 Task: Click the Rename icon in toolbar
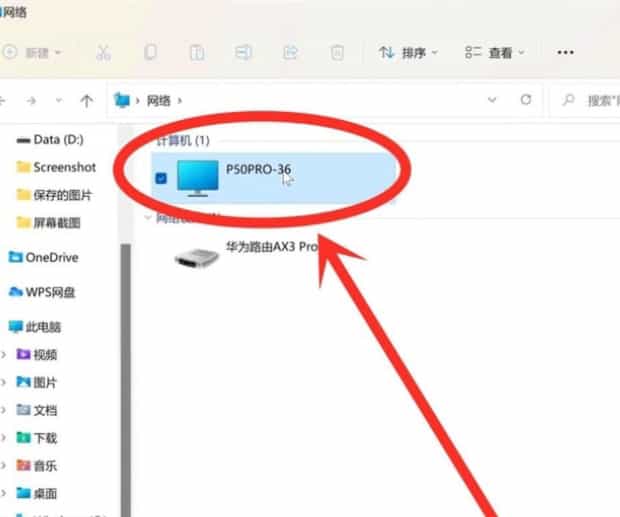tap(243, 52)
